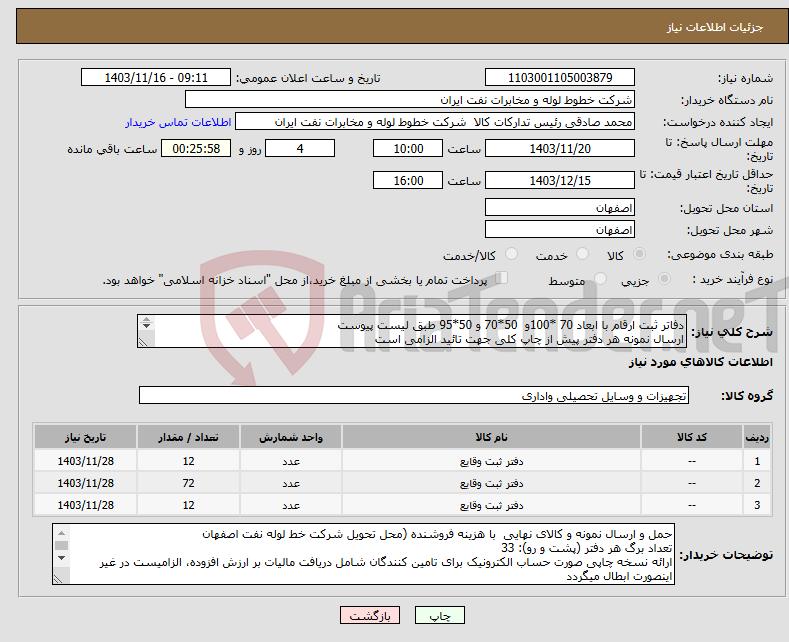Click the شهر محل تحویل field
789x642 pixels.
[560, 229]
